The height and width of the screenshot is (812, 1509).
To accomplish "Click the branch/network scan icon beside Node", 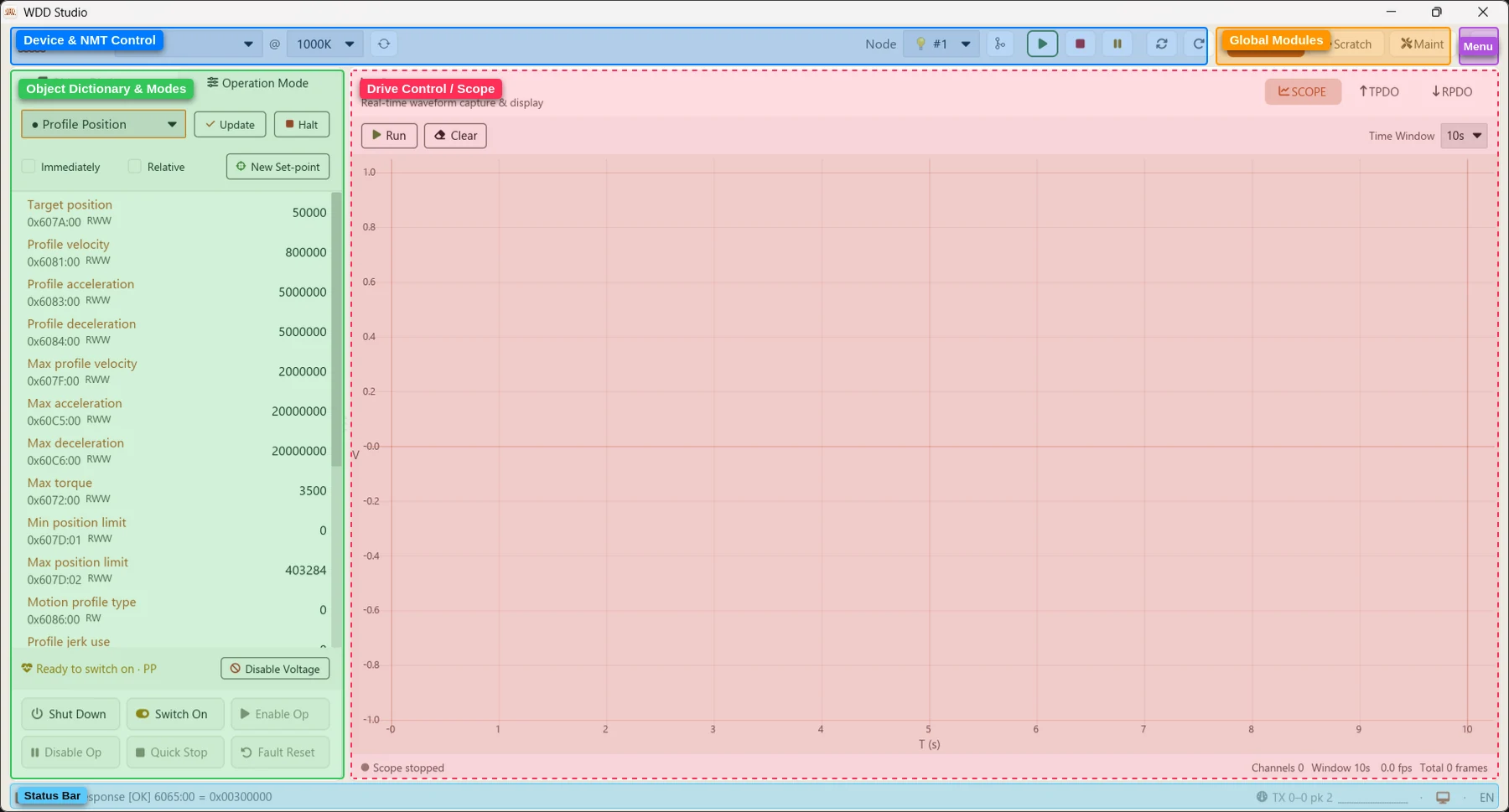I will pyautogui.click(x=999, y=44).
